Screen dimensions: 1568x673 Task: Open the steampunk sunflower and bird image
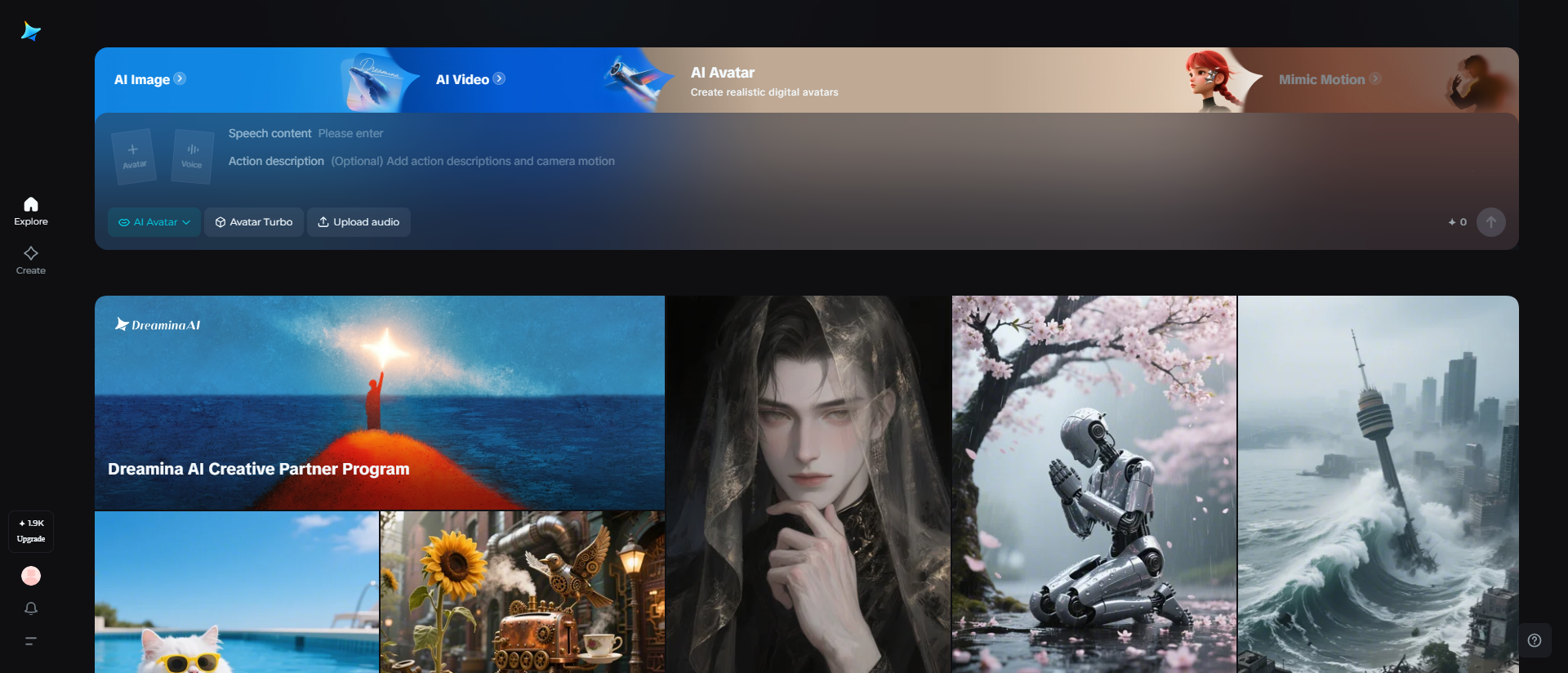click(x=523, y=592)
